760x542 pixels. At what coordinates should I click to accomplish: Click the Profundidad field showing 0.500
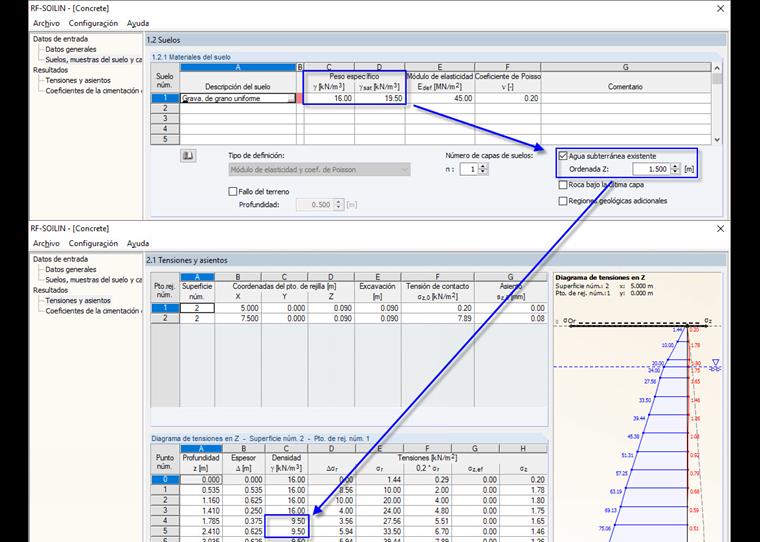316,205
